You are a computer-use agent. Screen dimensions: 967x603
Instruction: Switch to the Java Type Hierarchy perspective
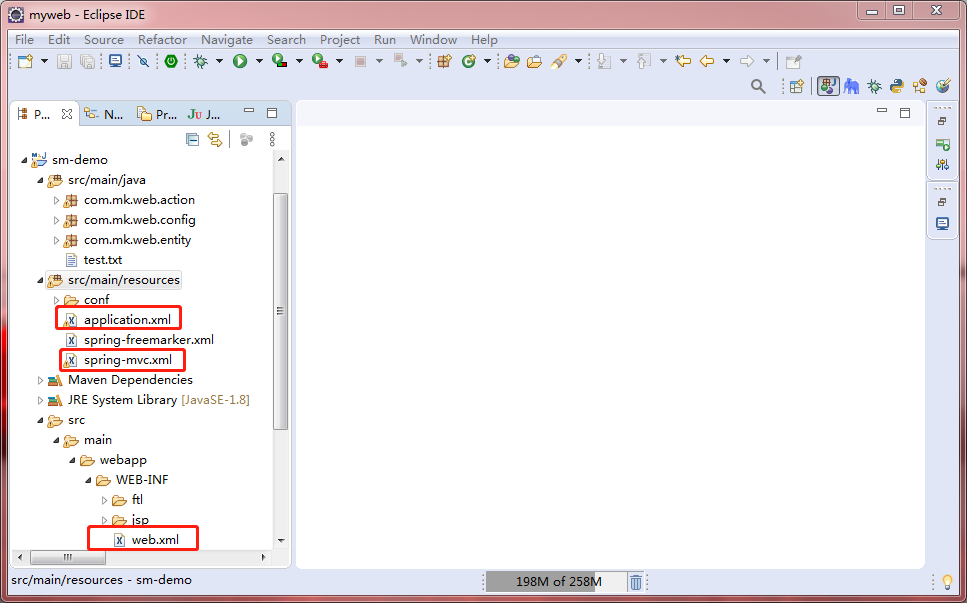[920, 86]
